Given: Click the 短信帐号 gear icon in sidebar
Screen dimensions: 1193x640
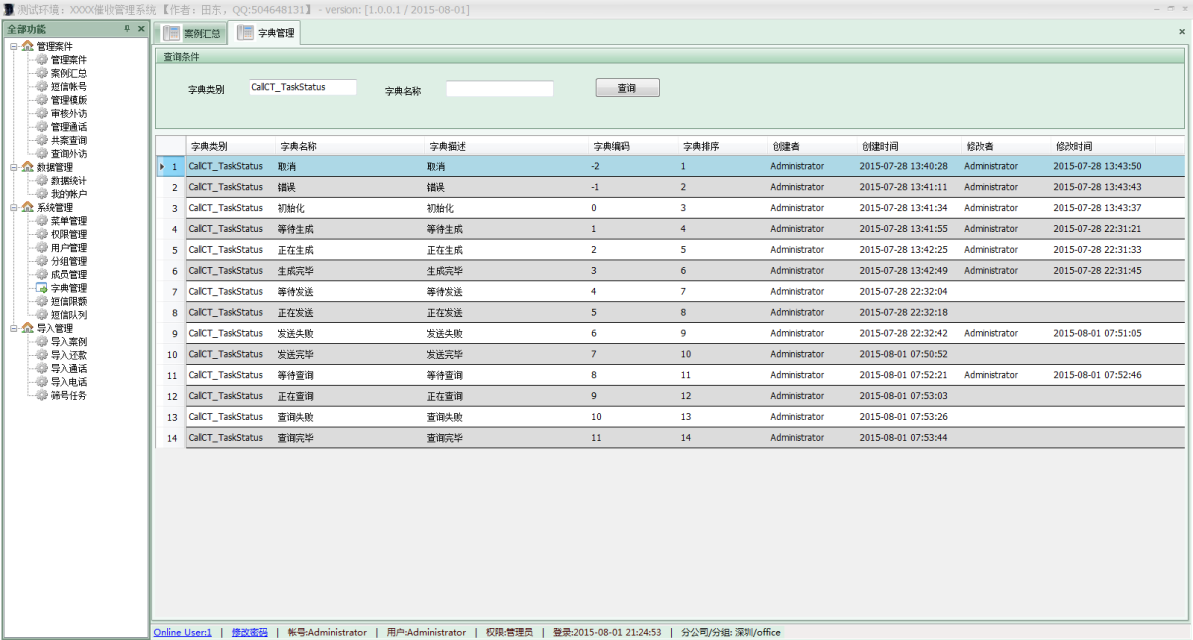Looking at the screenshot, I should (x=42, y=87).
